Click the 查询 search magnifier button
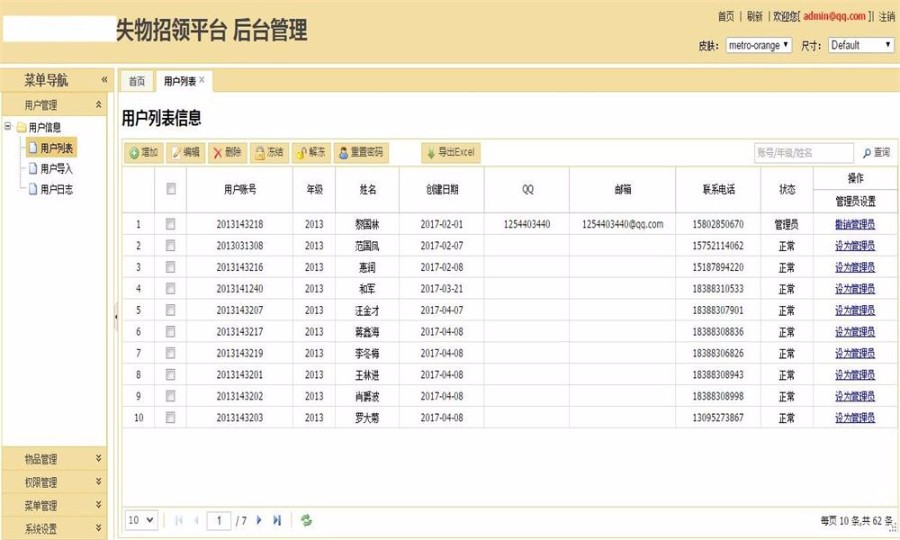Image resolution: width=900 pixels, height=540 pixels. point(876,153)
